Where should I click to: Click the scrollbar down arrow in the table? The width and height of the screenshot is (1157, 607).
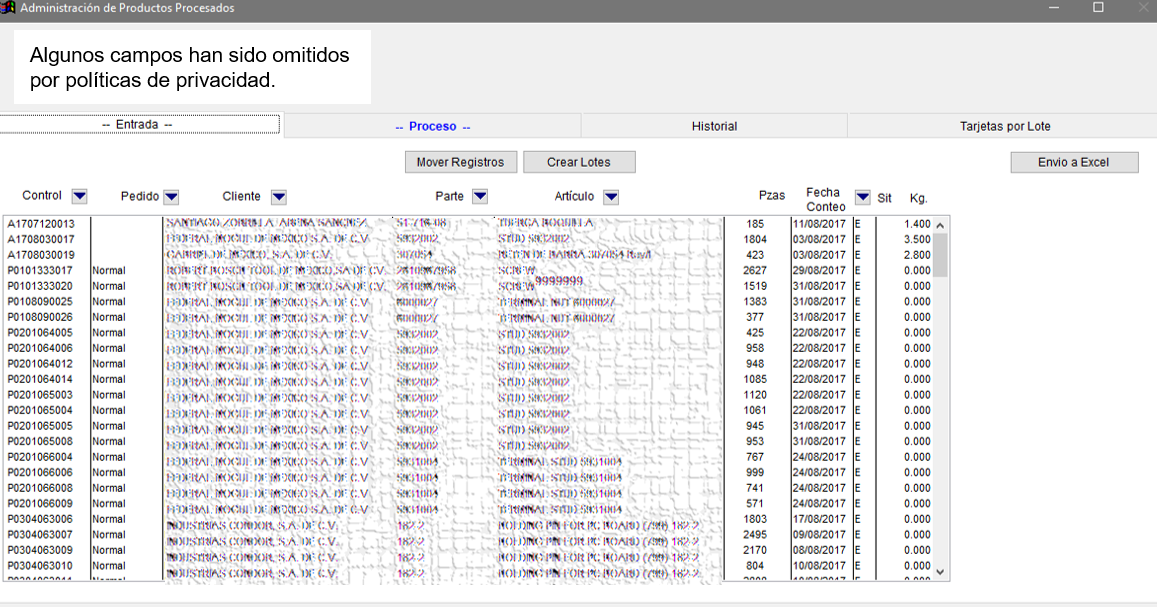pos(939,571)
